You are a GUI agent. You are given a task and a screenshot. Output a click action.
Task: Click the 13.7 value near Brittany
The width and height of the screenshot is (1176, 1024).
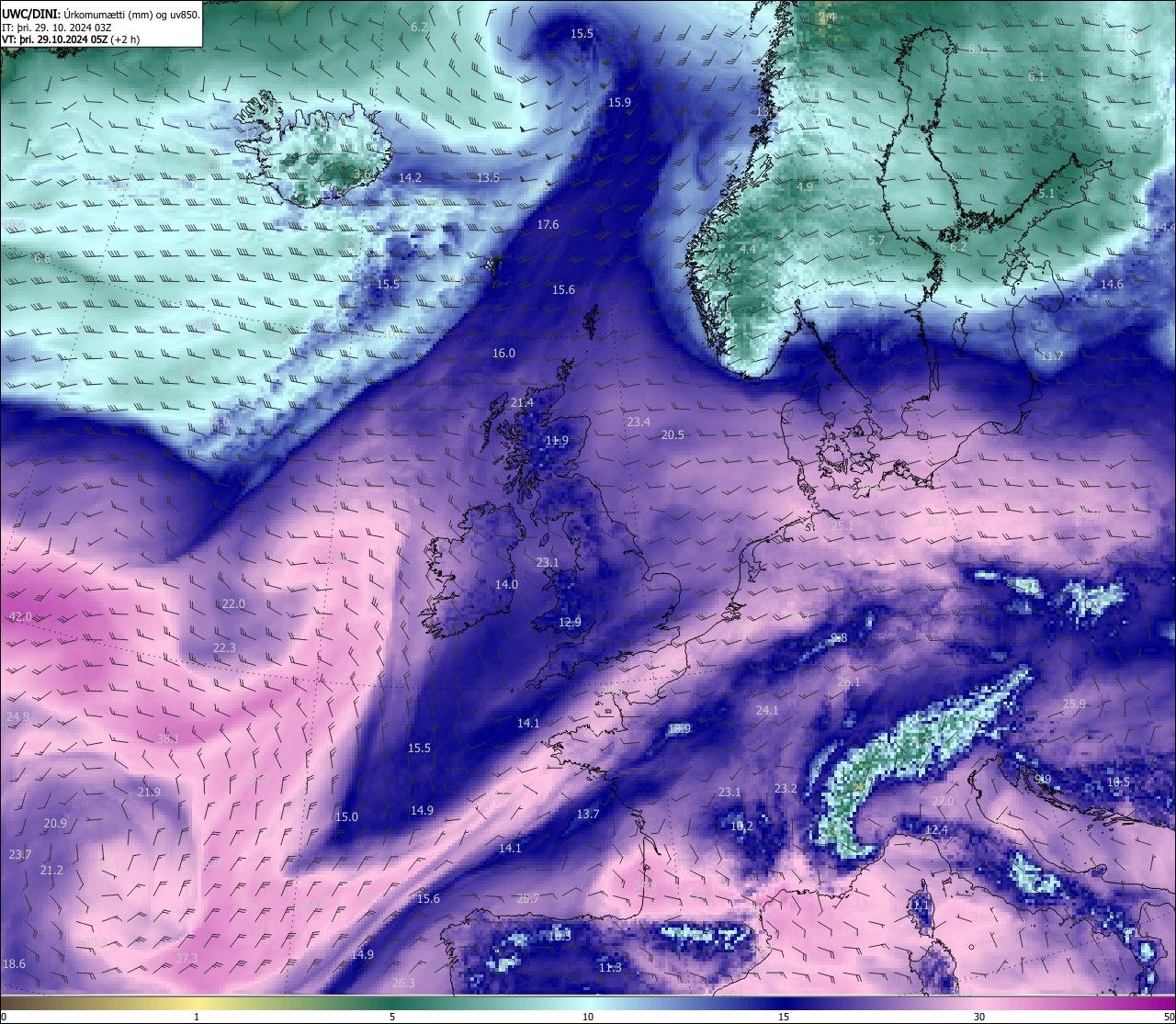point(588,814)
